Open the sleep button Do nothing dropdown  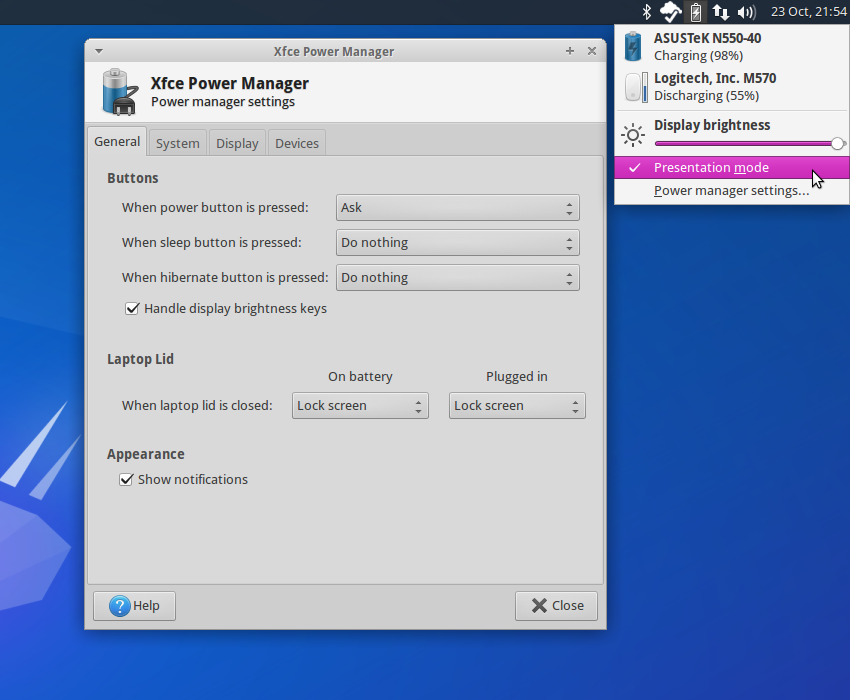coord(457,242)
